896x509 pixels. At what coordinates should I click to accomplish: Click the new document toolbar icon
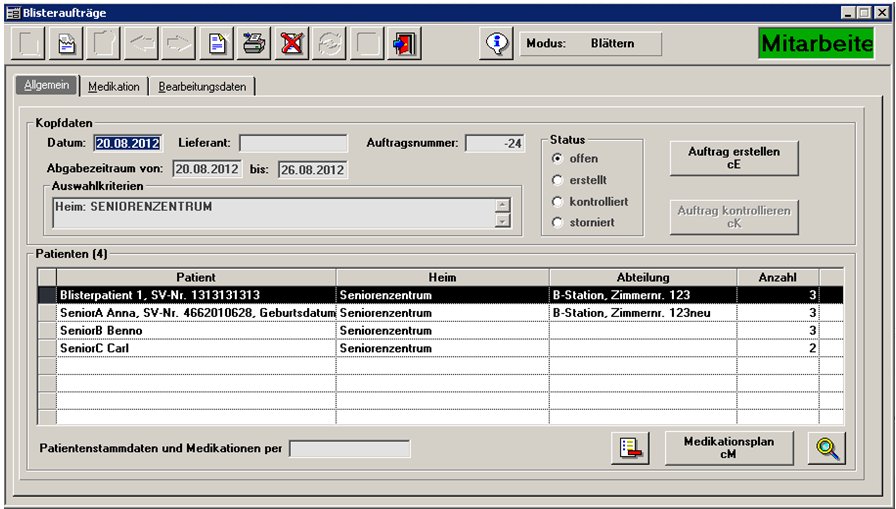[216, 44]
